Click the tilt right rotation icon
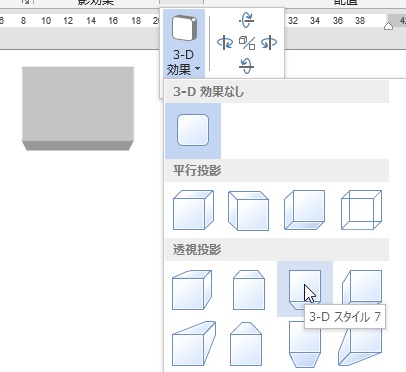The width and height of the screenshot is (406, 372). click(x=269, y=43)
